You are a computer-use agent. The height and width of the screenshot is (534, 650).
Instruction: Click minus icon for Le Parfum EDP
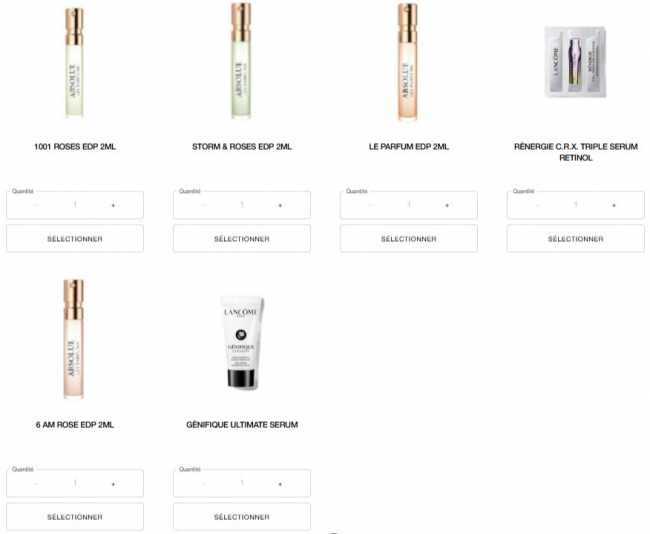click(371, 206)
